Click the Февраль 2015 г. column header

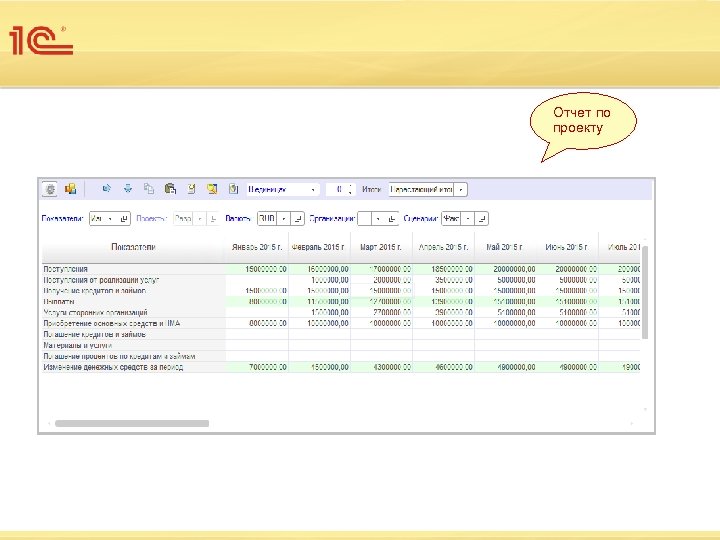[319, 247]
